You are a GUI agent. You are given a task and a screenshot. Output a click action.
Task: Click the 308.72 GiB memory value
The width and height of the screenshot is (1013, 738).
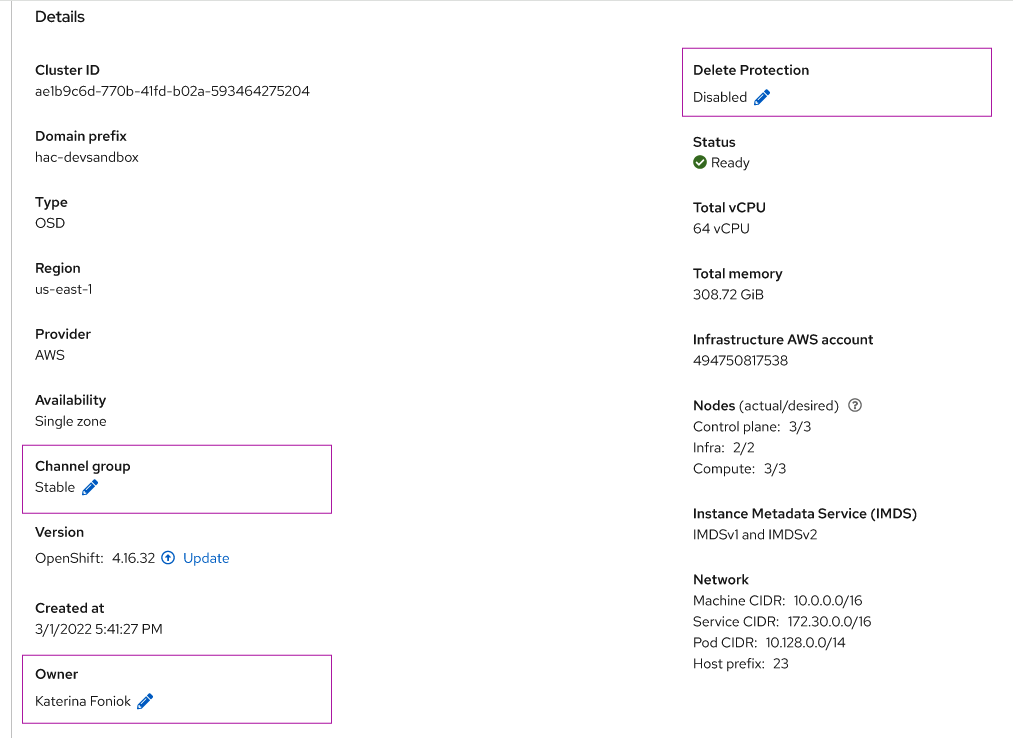[x=728, y=294]
